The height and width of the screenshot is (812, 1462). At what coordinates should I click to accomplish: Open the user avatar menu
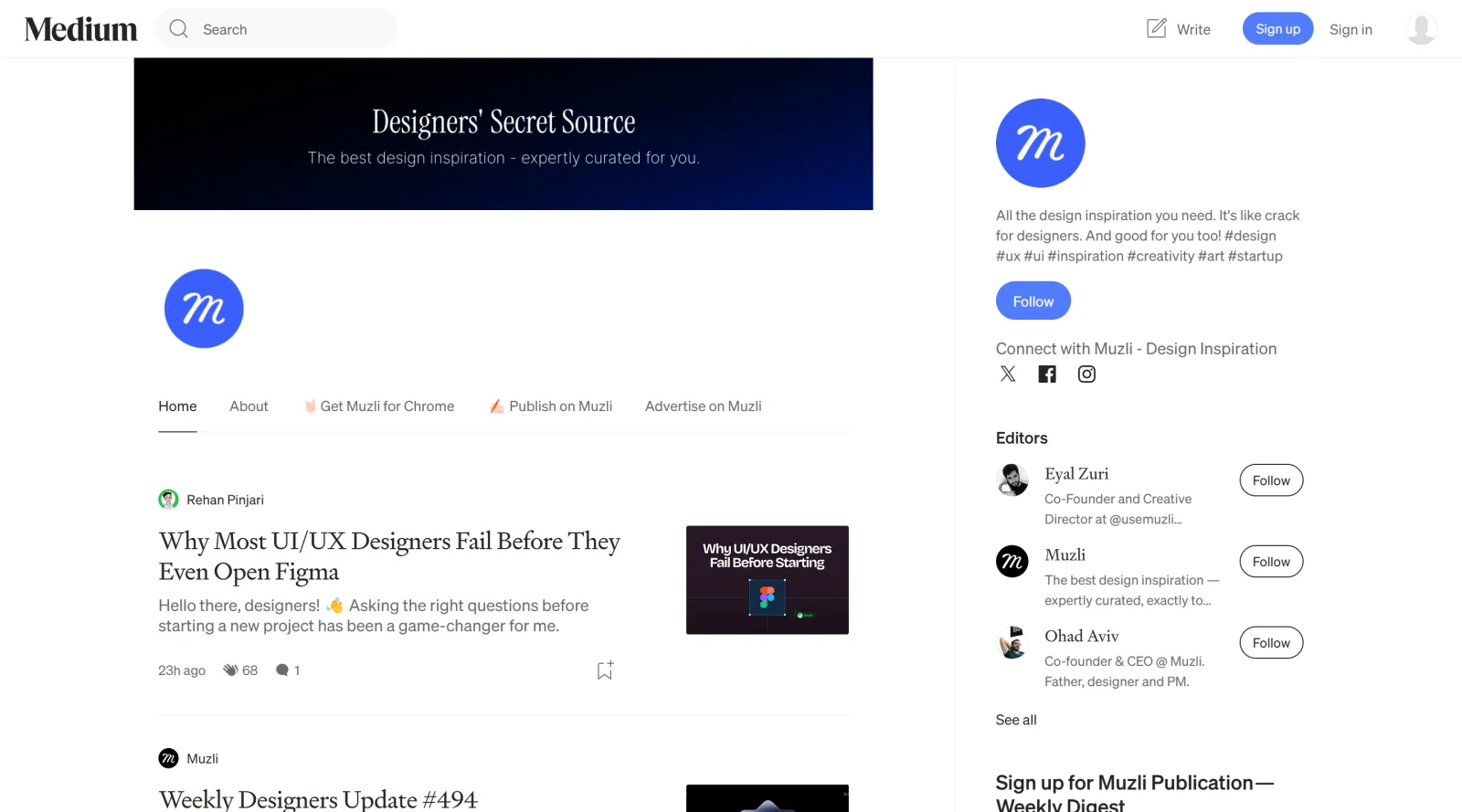pyautogui.click(x=1421, y=28)
